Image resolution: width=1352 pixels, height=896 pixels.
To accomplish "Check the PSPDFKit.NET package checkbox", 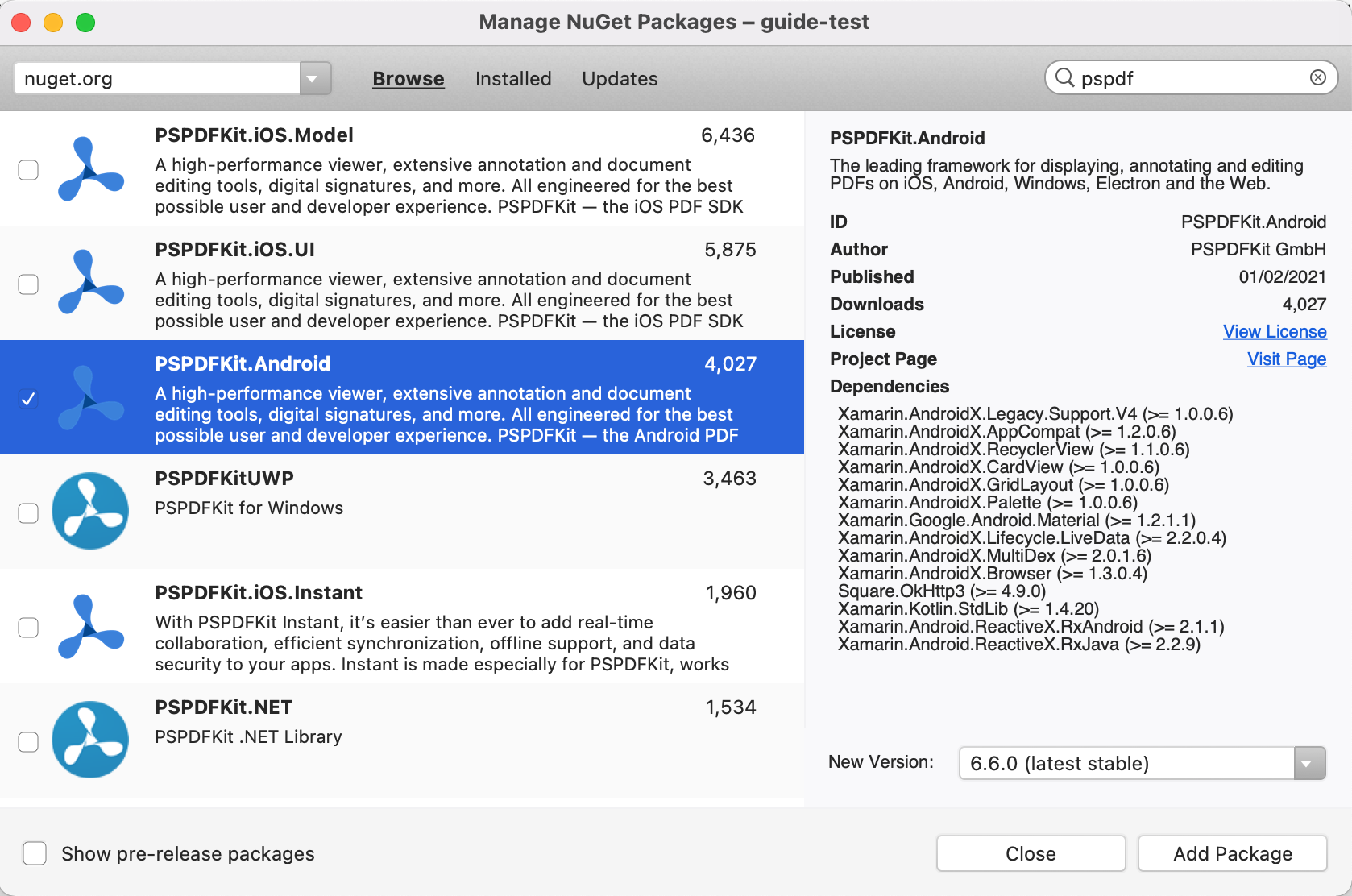I will click(x=28, y=742).
